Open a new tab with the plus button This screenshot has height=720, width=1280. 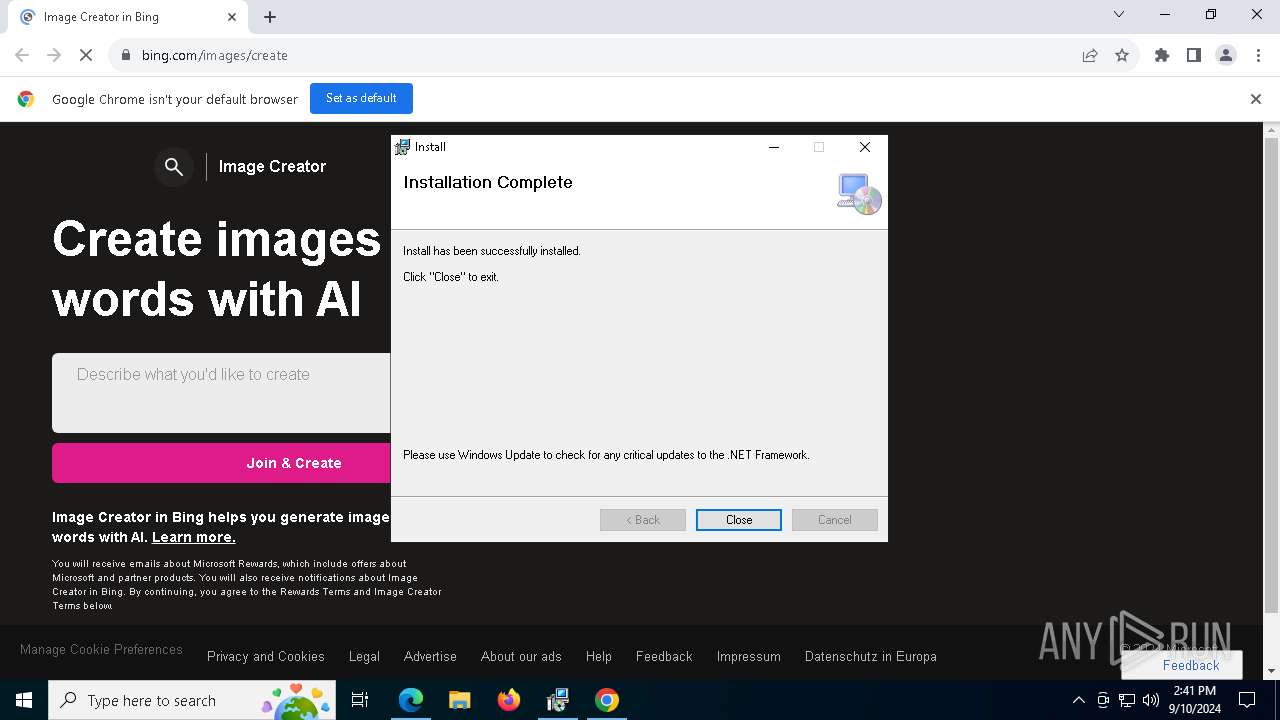tap(270, 17)
